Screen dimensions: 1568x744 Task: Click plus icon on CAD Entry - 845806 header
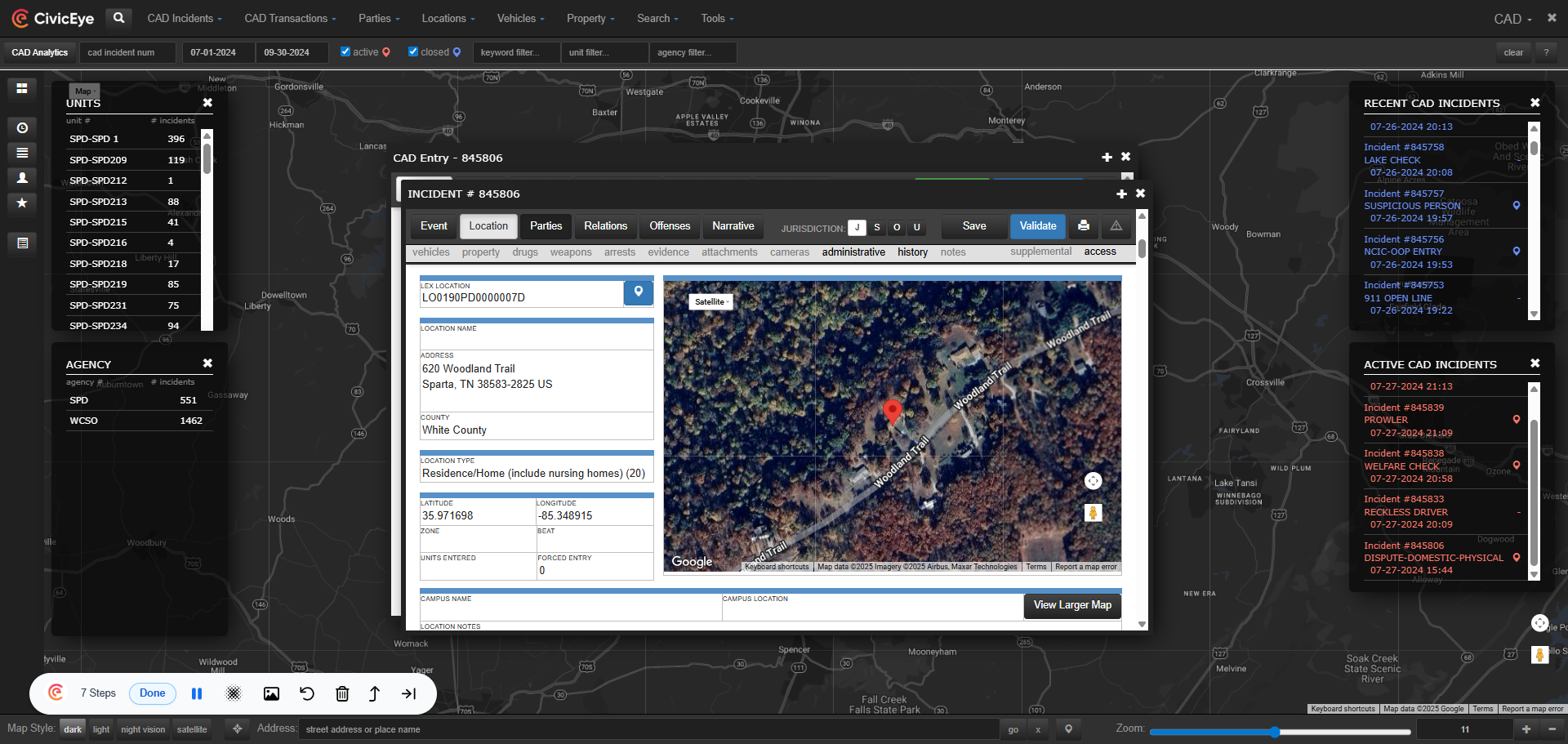tap(1107, 157)
